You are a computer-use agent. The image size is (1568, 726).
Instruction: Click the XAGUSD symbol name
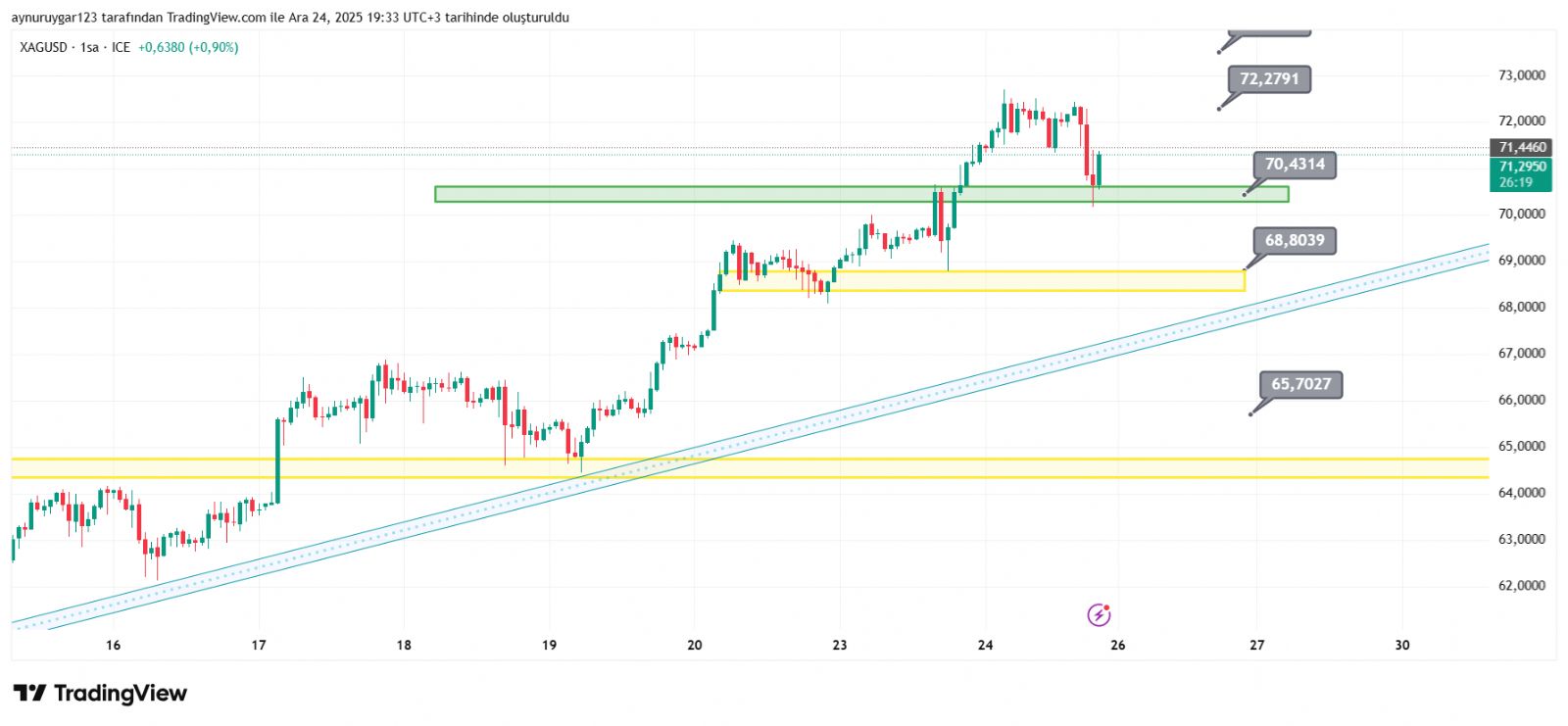point(43,47)
